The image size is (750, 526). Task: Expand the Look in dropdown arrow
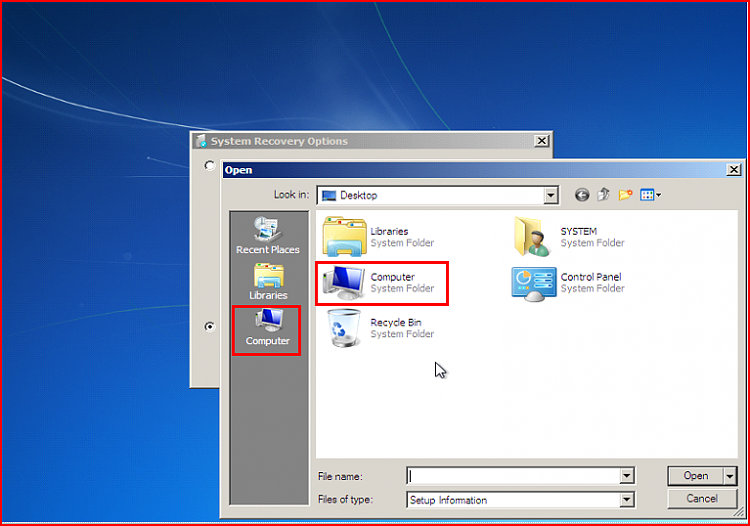point(551,196)
